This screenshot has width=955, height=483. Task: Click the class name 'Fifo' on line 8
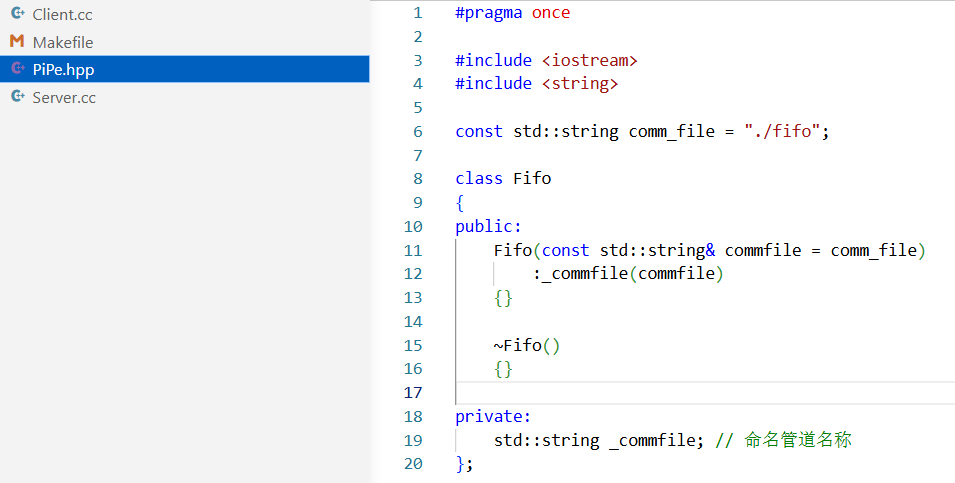tap(532, 178)
